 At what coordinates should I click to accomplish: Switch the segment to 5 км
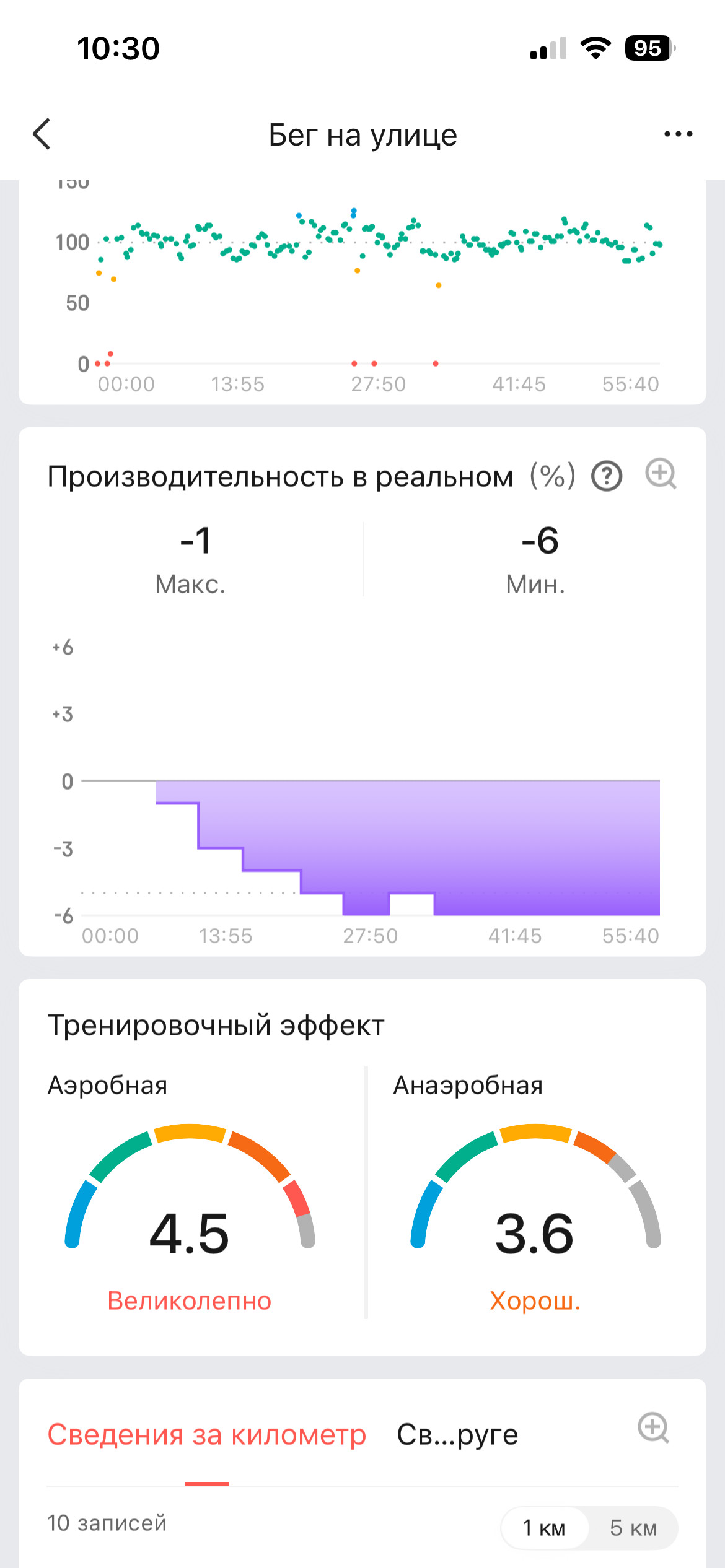point(633,1528)
